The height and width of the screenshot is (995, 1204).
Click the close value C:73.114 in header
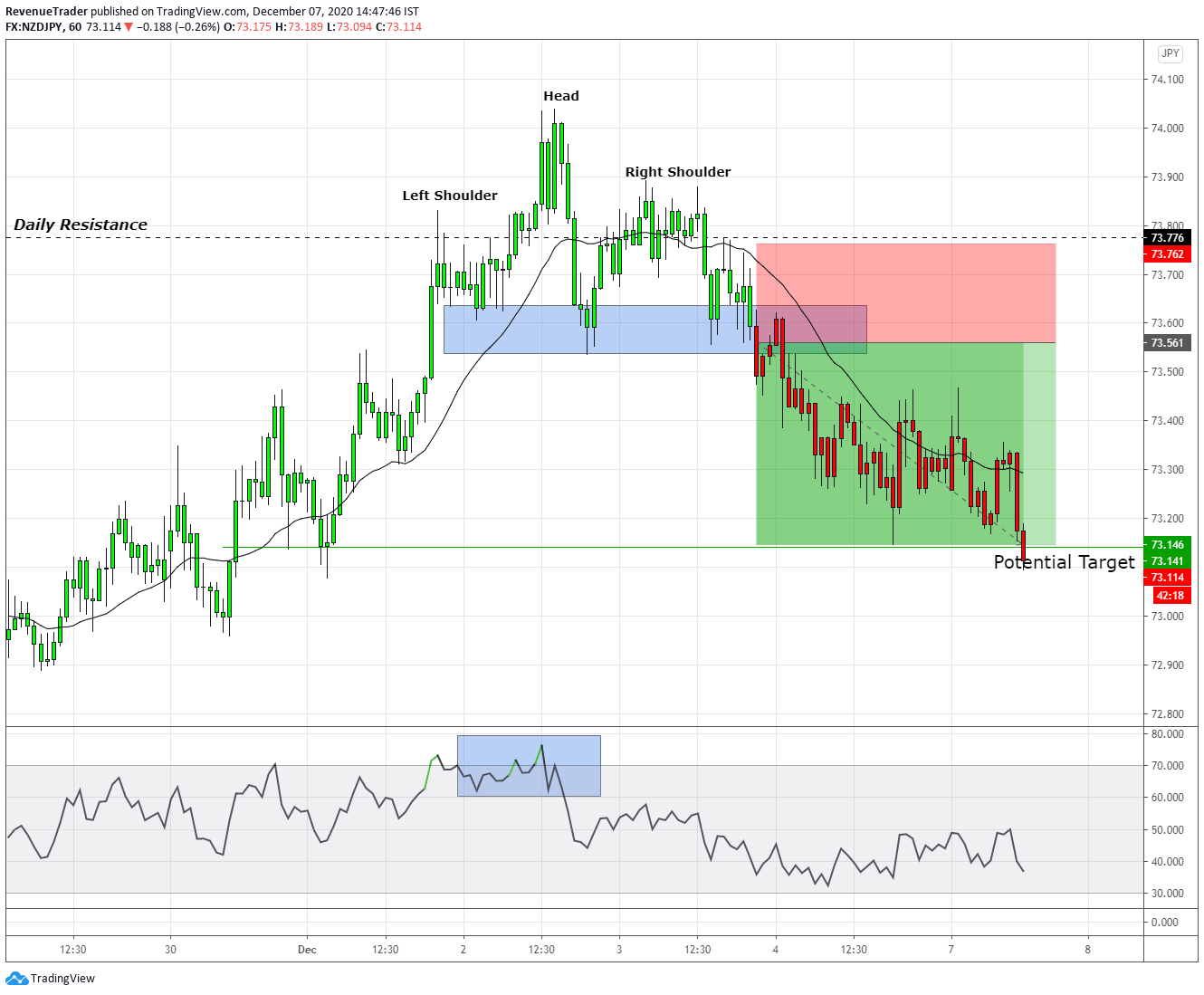pos(398,27)
